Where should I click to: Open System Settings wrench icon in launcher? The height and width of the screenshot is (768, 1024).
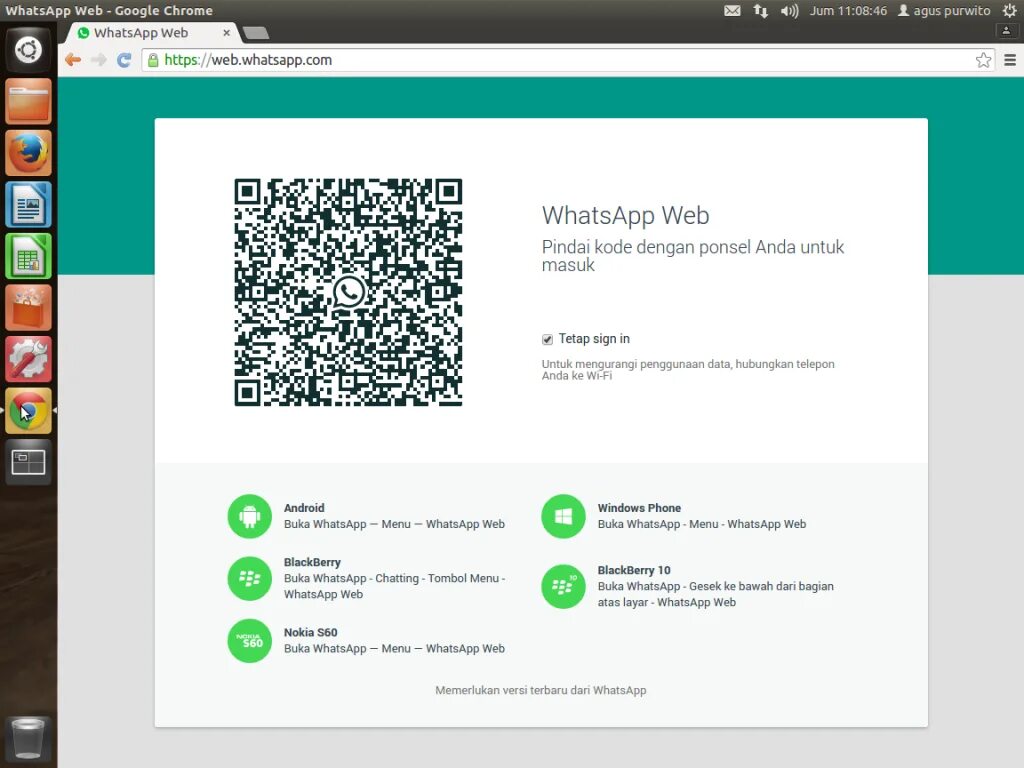[x=28, y=359]
